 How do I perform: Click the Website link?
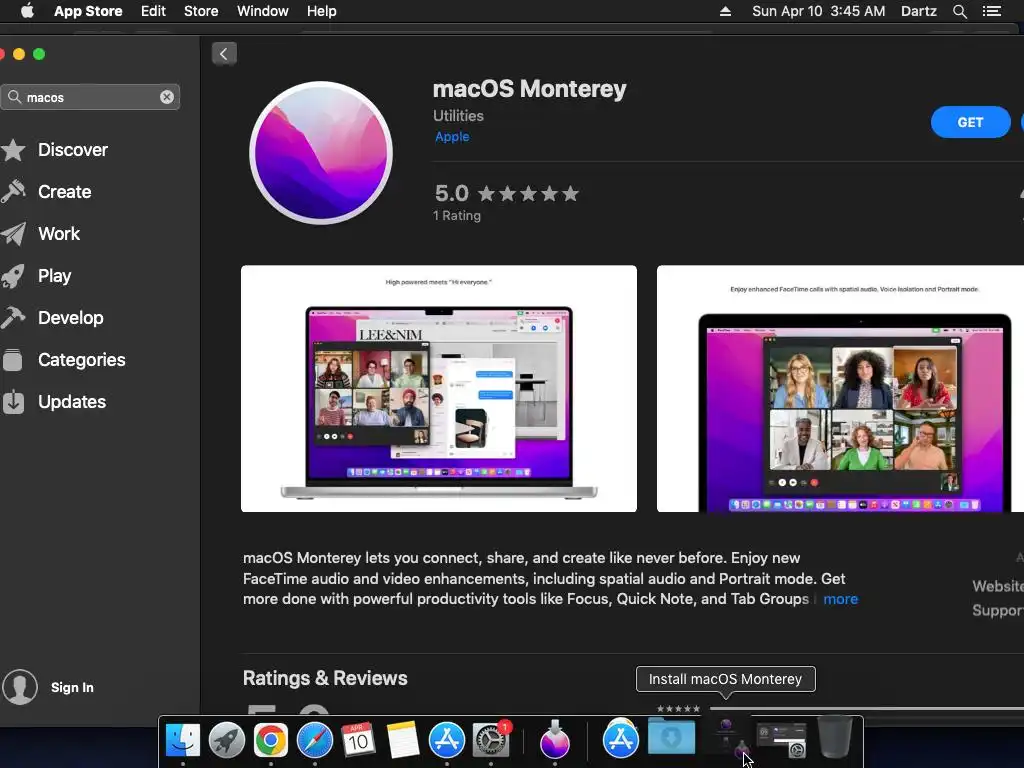997,586
